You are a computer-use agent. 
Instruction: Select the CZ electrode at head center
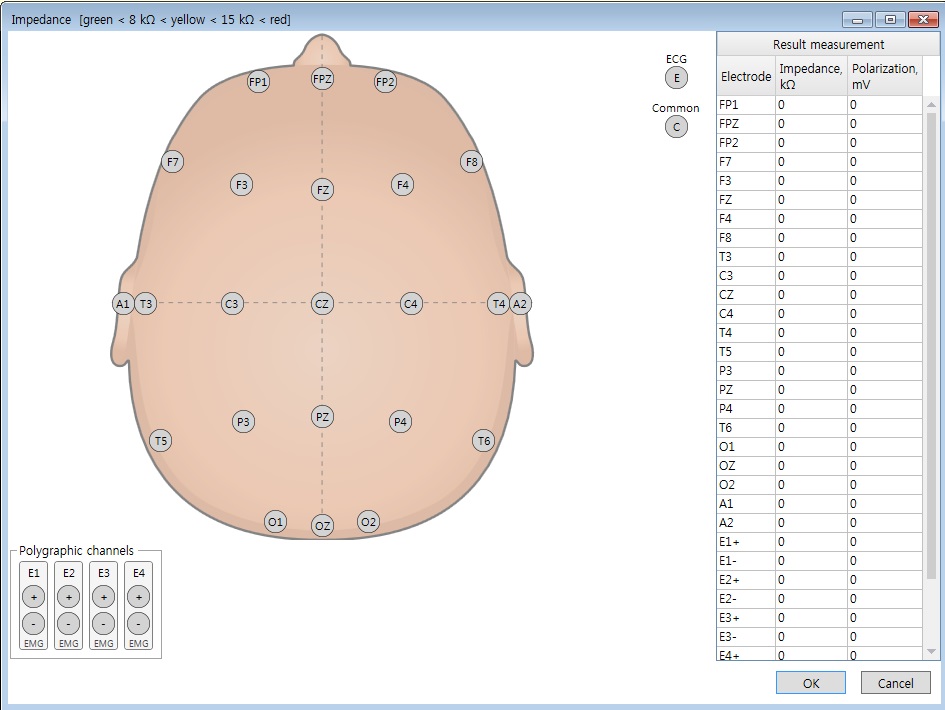321,303
